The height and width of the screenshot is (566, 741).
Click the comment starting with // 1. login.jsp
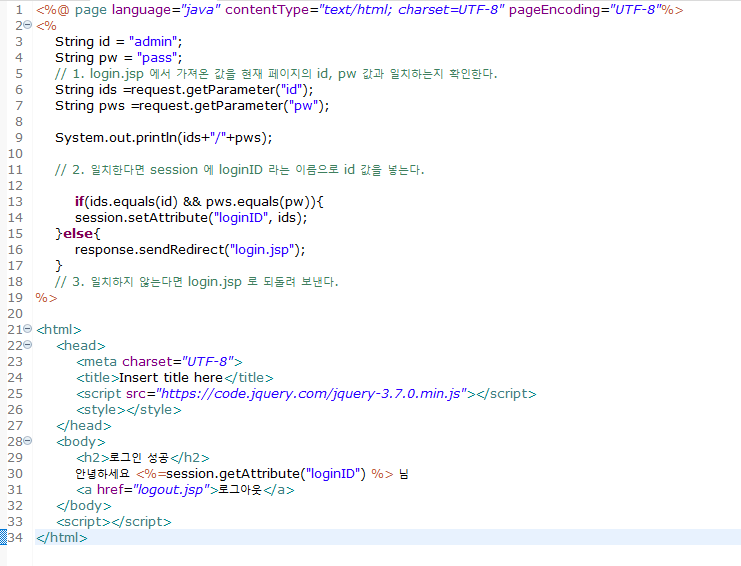(276, 74)
